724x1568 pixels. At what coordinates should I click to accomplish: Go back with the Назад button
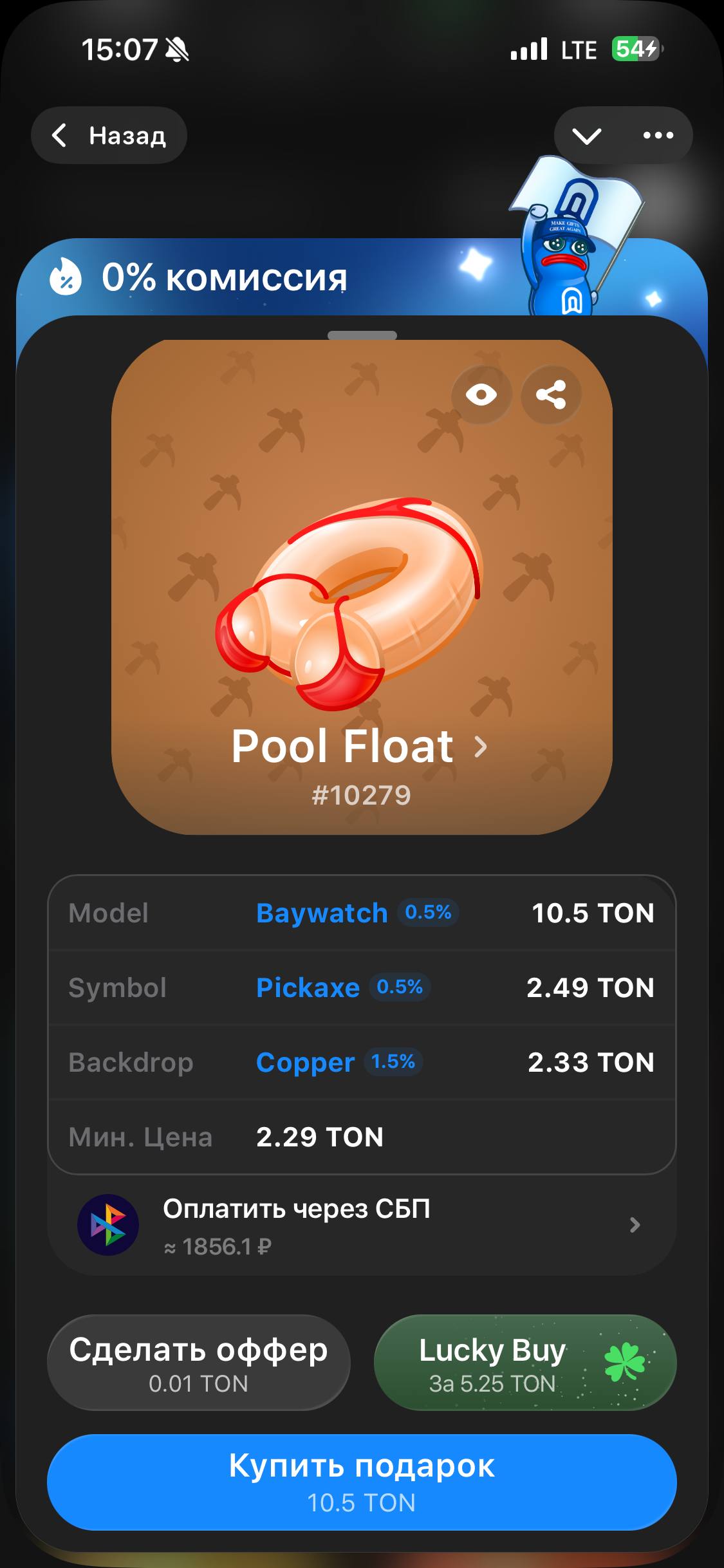109,135
